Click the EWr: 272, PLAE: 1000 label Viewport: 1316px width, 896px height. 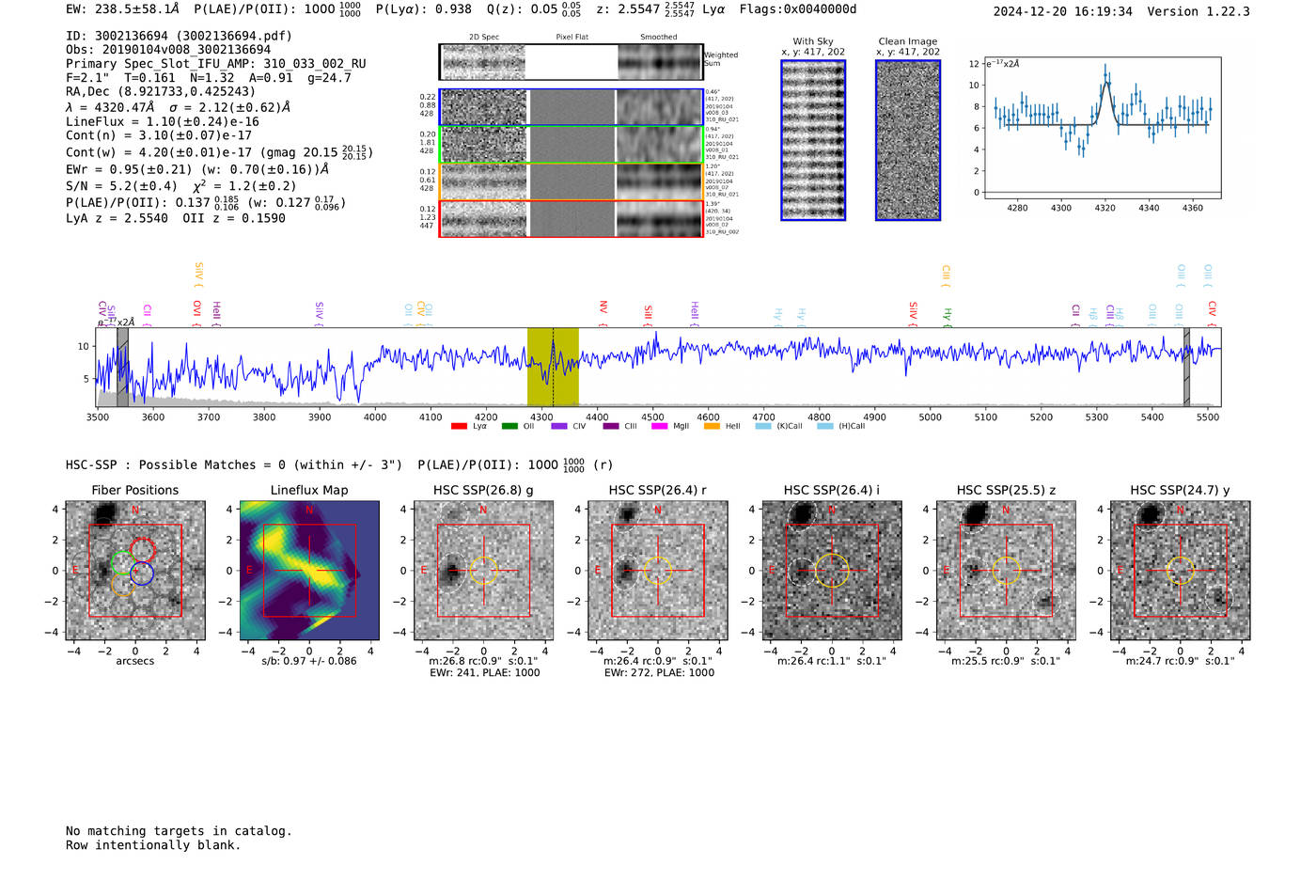pyautogui.click(x=659, y=673)
